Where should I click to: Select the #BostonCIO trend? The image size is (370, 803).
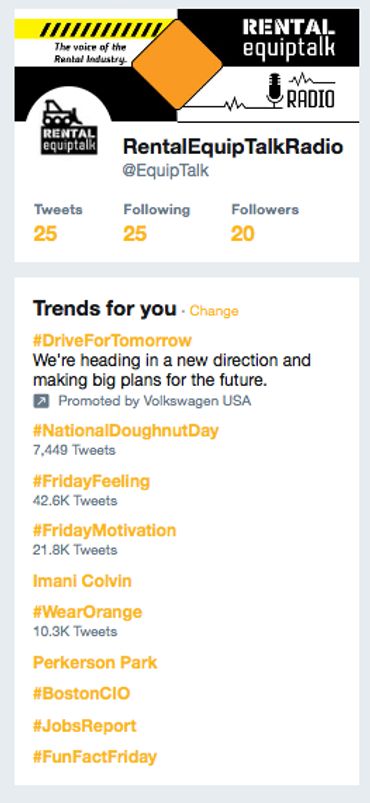point(81,694)
